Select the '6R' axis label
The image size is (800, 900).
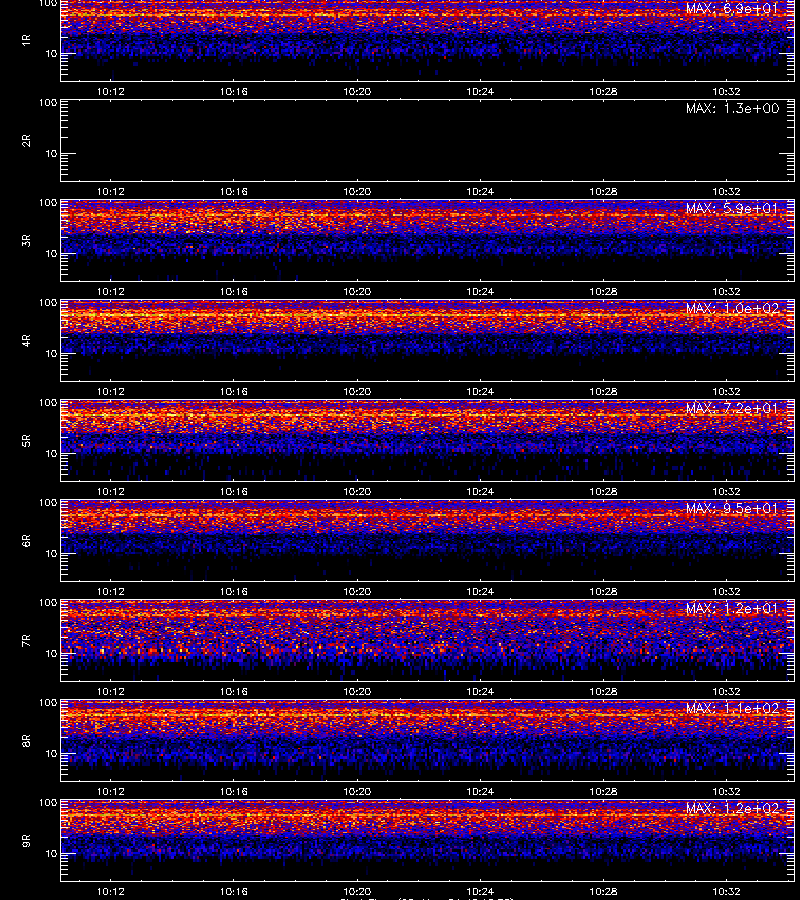pyautogui.click(x=26, y=540)
